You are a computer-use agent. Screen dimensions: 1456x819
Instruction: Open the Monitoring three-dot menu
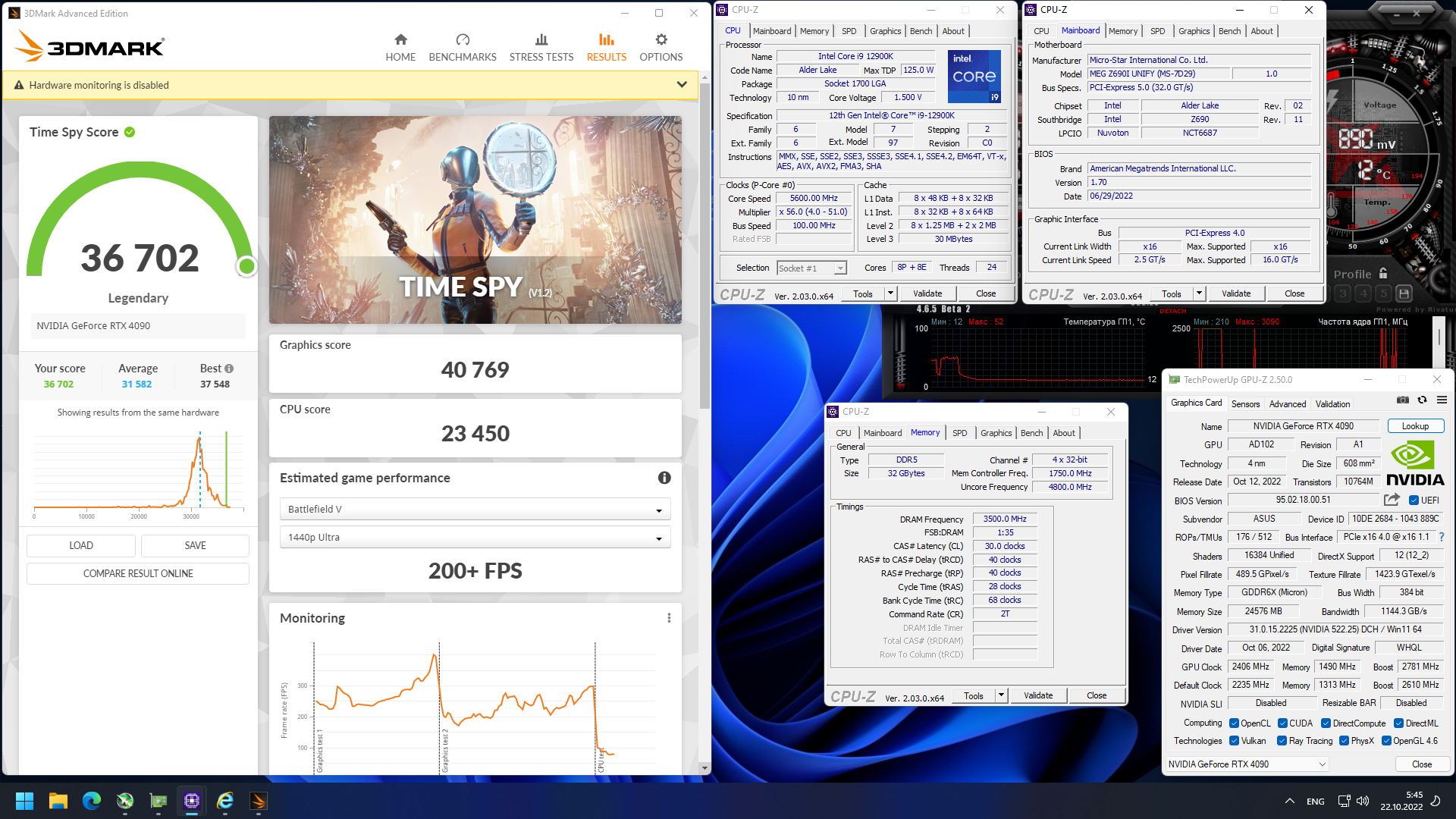[x=669, y=618]
